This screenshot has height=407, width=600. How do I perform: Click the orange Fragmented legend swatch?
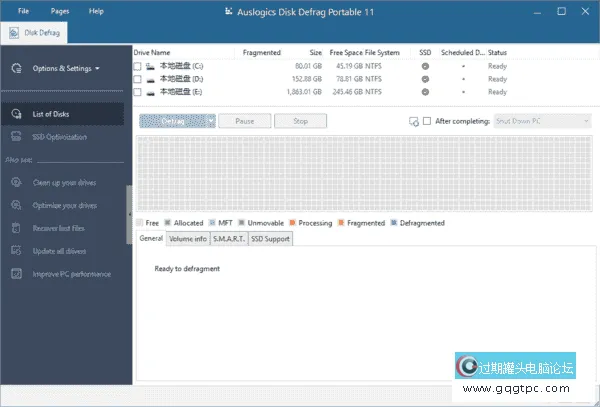point(341,223)
